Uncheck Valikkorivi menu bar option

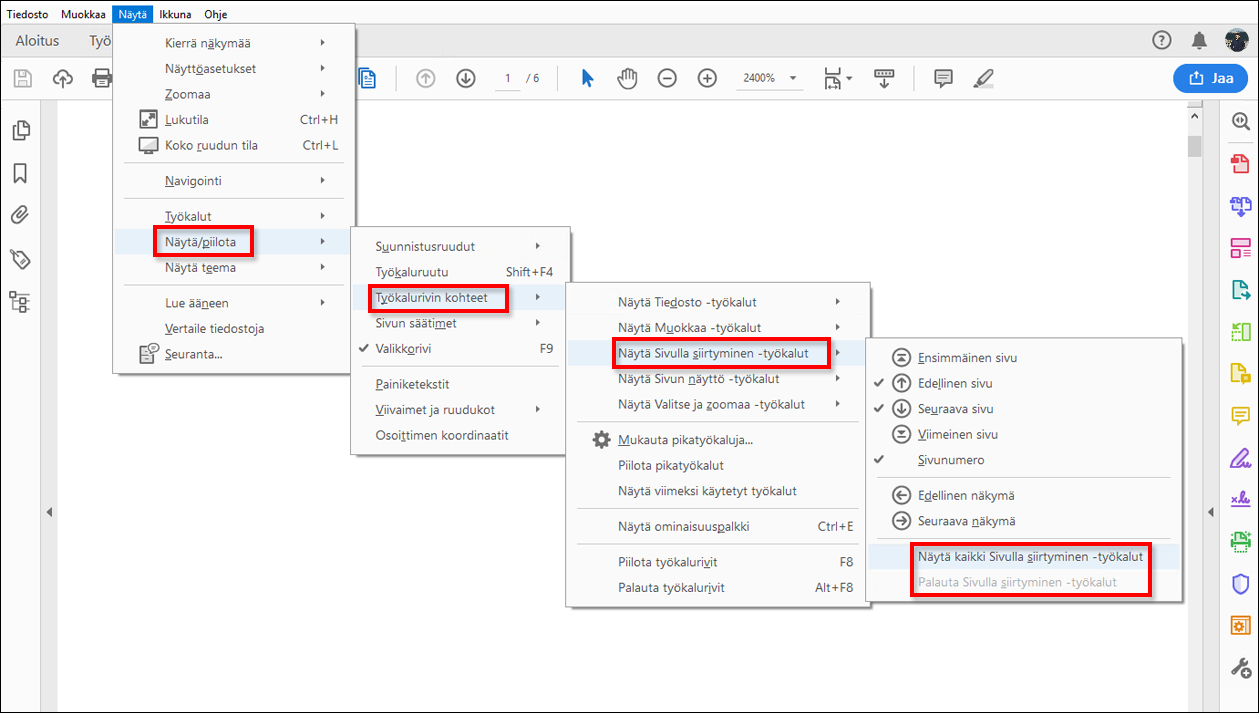tap(403, 349)
